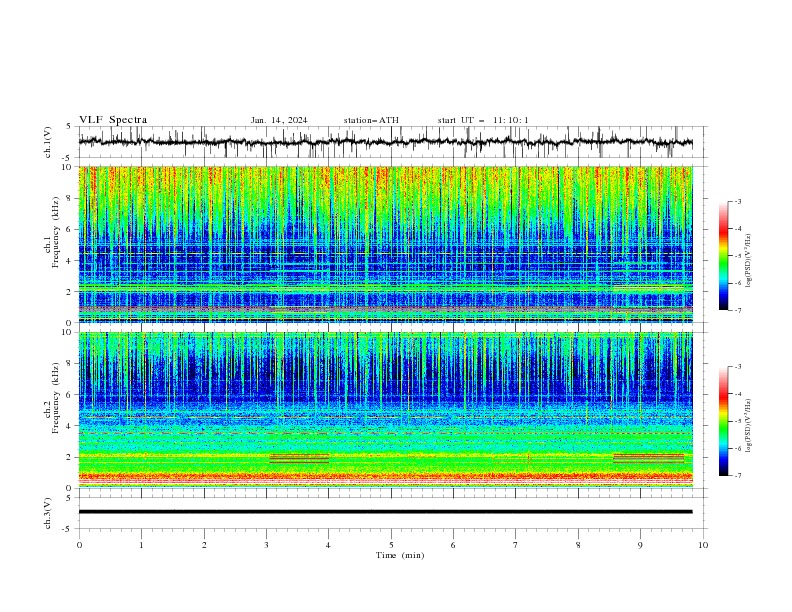Screen dimensions: 792x612
Task: Select the date text "Jan. 14, 2024"
Action: [x=279, y=120]
